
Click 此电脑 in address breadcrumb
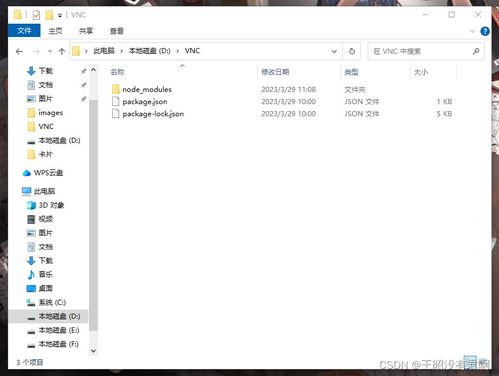tap(104, 51)
